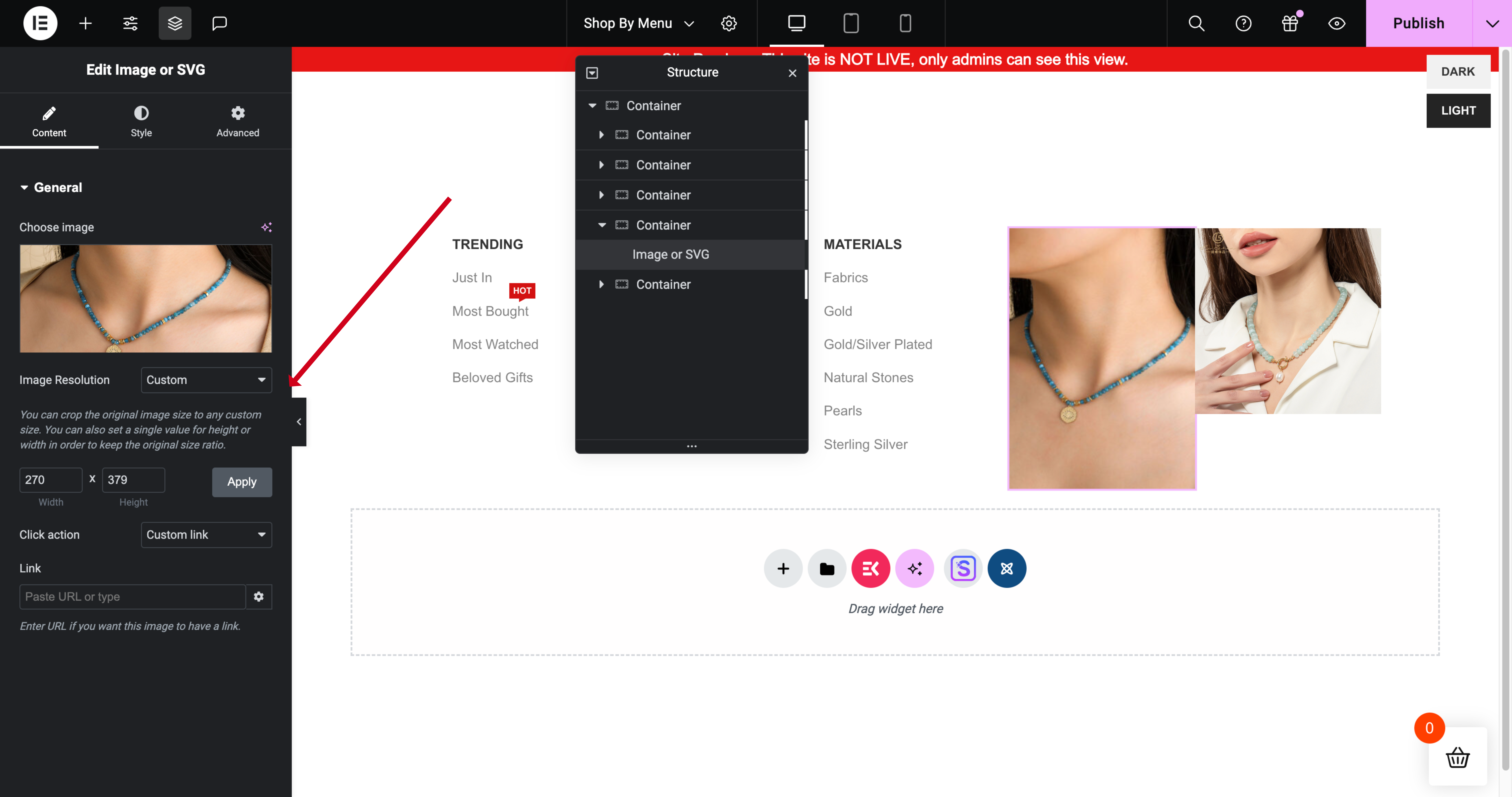
Task: Click the Link URL input field
Action: (133, 597)
